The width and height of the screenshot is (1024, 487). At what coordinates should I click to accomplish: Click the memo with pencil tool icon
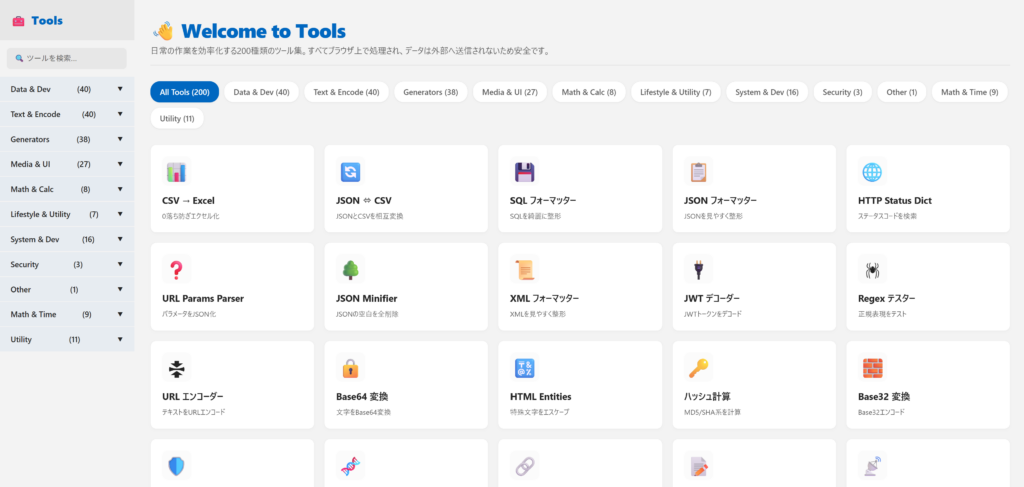(x=699, y=466)
